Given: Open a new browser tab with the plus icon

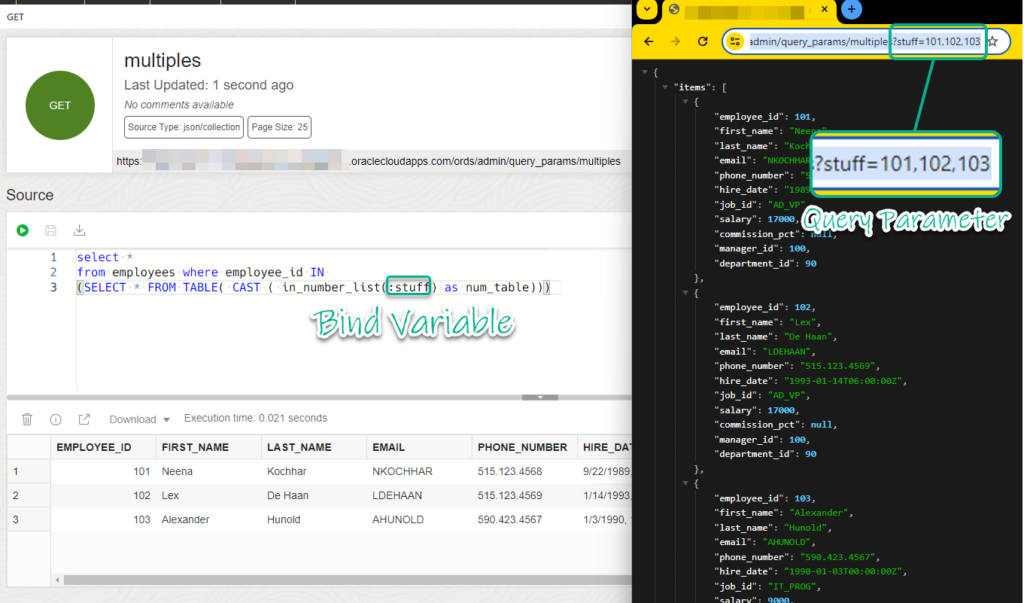Looking at the screenshot, I should (850, 10).
